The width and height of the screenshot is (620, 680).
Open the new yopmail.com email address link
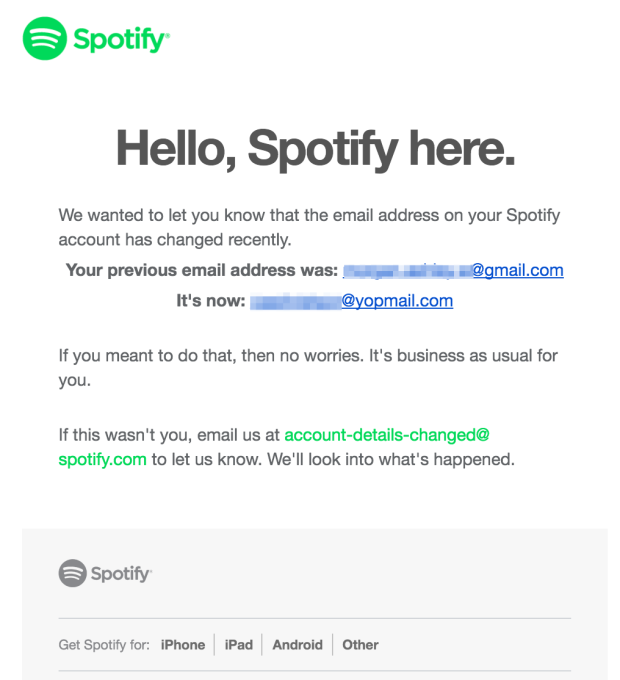(351, 301)
